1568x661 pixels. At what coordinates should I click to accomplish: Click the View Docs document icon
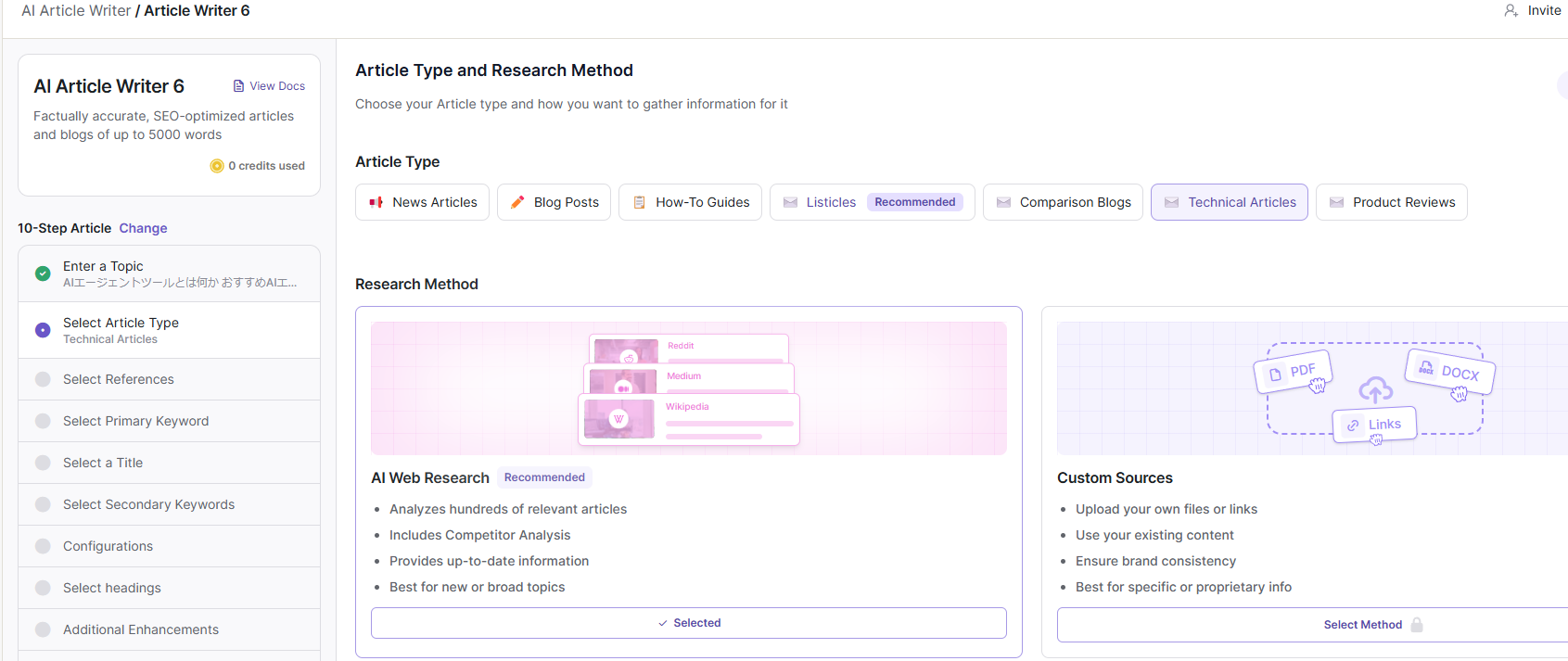238,86
